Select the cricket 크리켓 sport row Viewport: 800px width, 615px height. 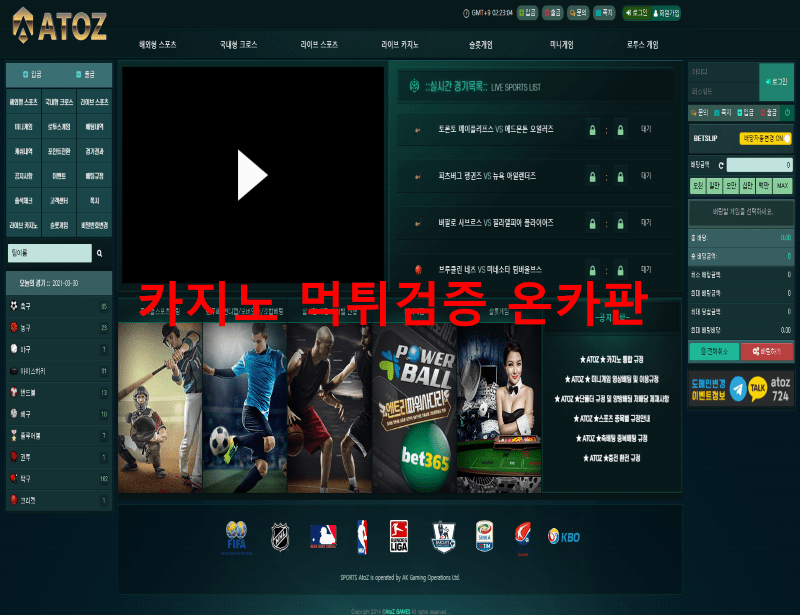pyautogui.click(x=59, y=500)
